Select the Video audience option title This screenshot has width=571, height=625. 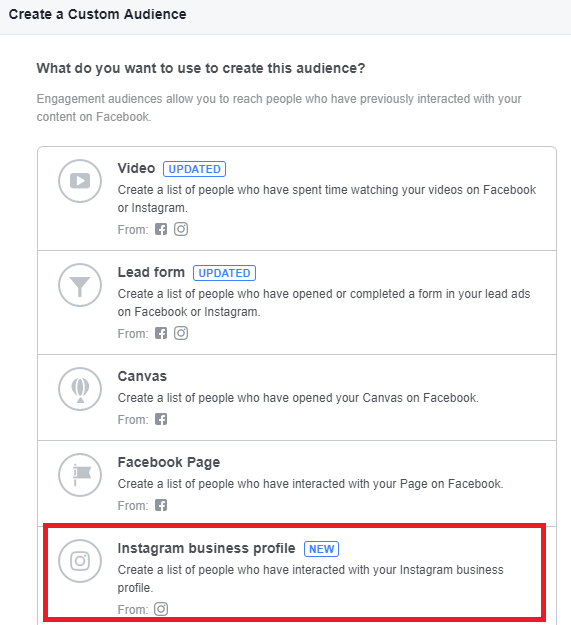tap(136, 168)
